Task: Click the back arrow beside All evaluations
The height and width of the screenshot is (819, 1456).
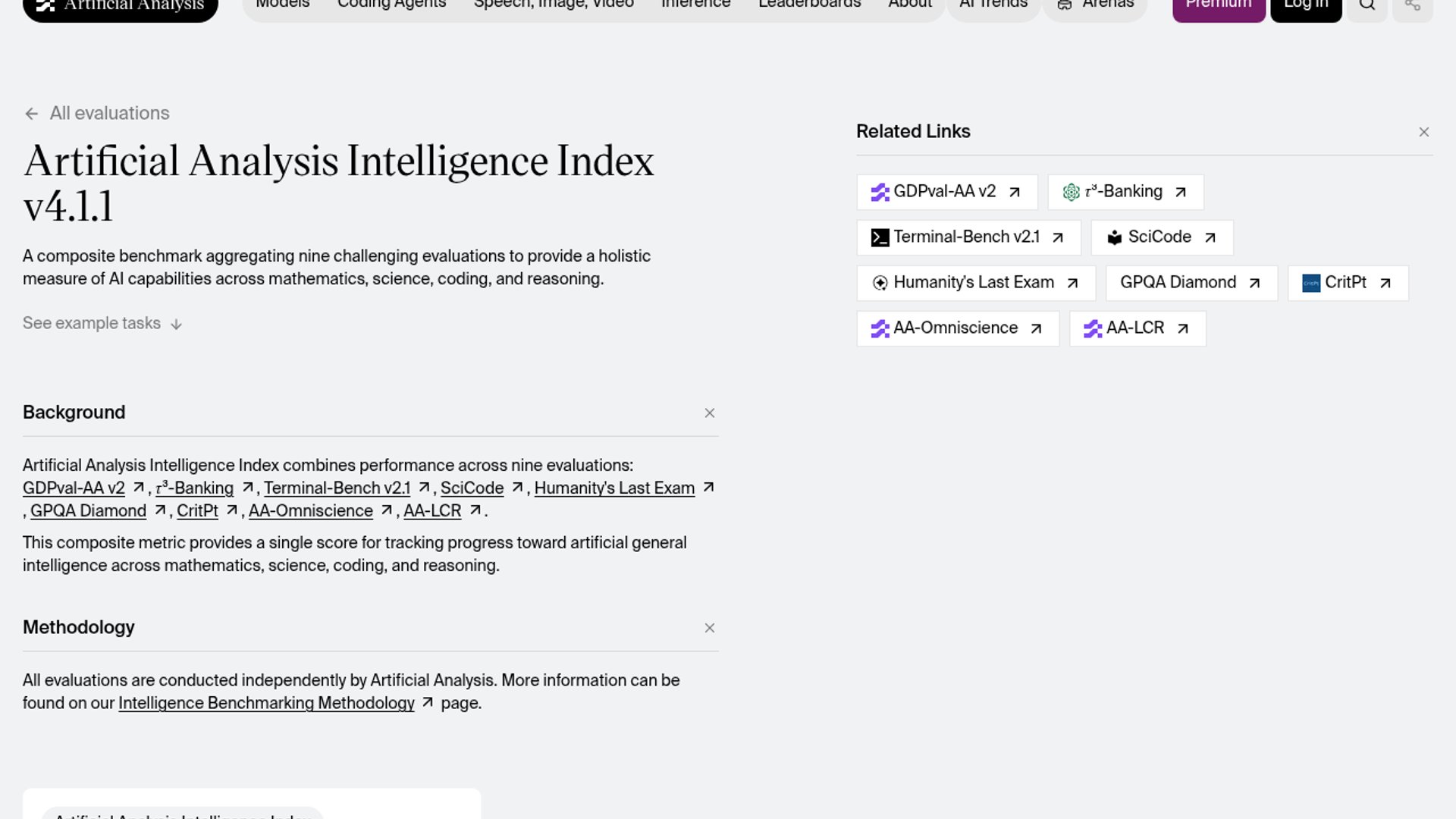Action: coord(31,114)
